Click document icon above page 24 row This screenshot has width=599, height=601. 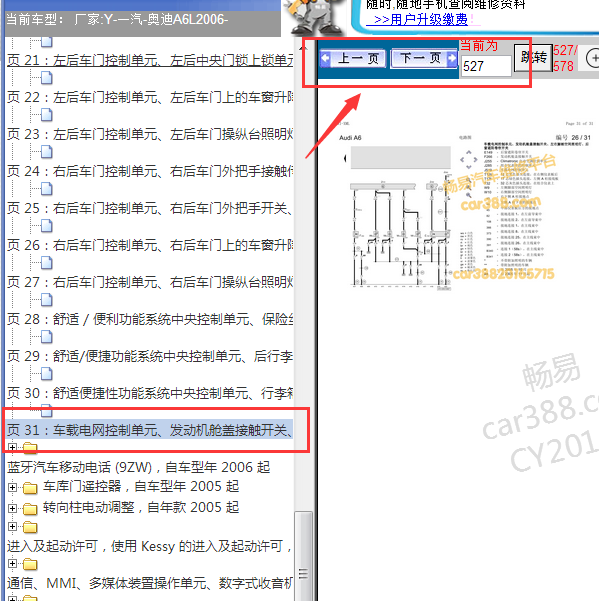[46, 152]
